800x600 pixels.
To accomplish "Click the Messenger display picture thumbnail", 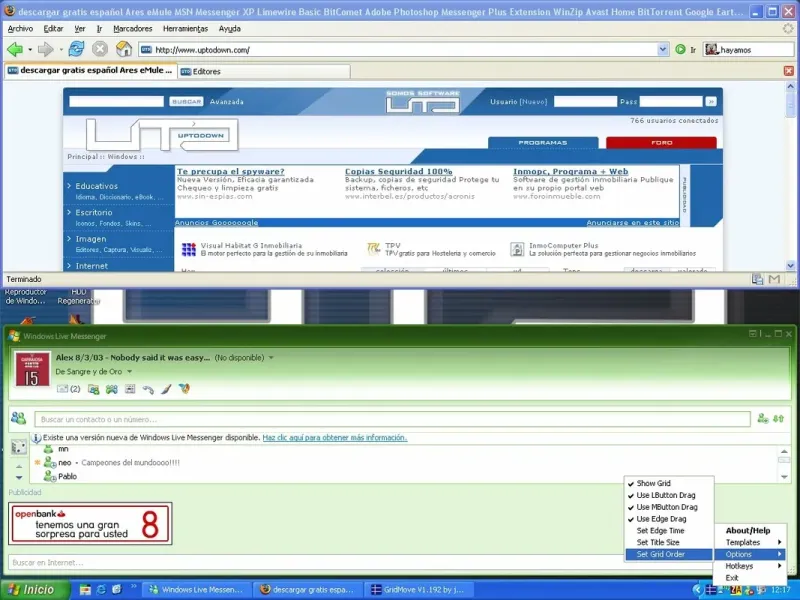I will click(x=33, y=369).
